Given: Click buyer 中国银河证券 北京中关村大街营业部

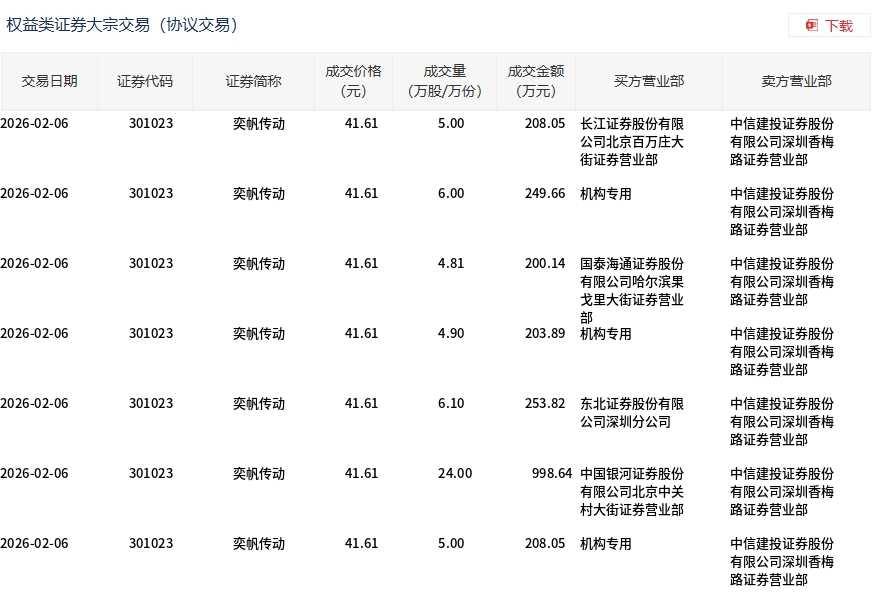Looking at the screenshot, I should click(x=632, y=492).
